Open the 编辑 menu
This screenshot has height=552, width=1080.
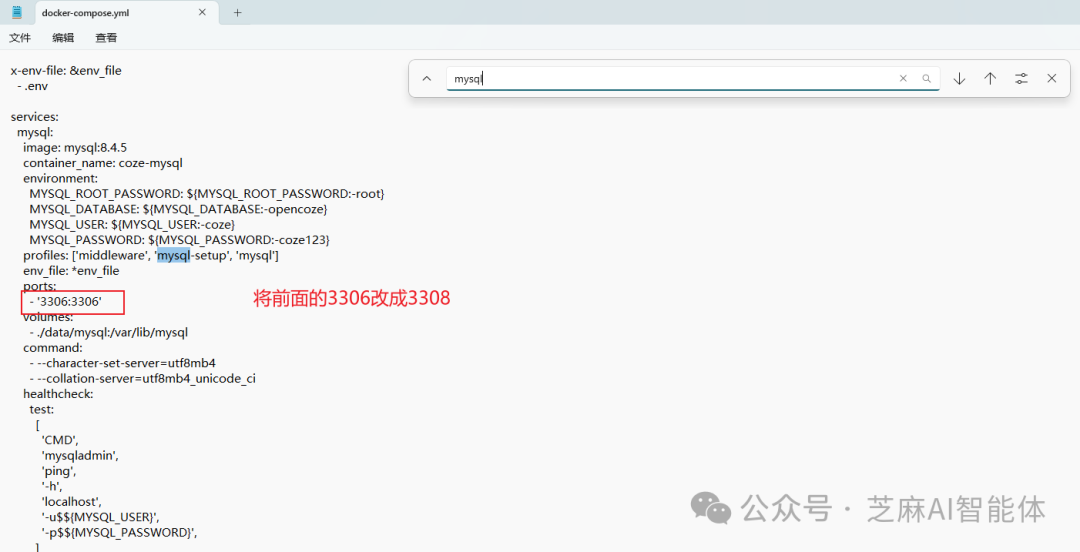(x=63, y=38)
